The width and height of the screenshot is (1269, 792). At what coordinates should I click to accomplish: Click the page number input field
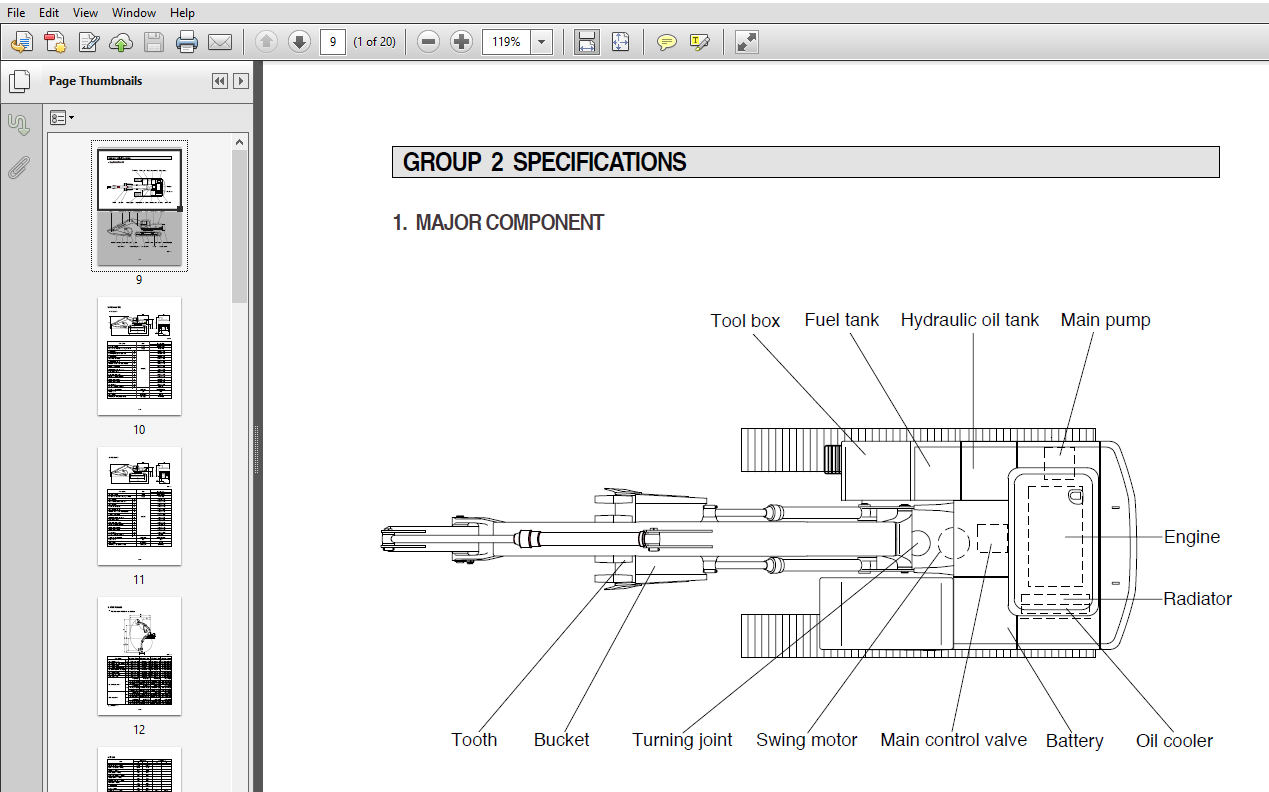tap(333, 42)
